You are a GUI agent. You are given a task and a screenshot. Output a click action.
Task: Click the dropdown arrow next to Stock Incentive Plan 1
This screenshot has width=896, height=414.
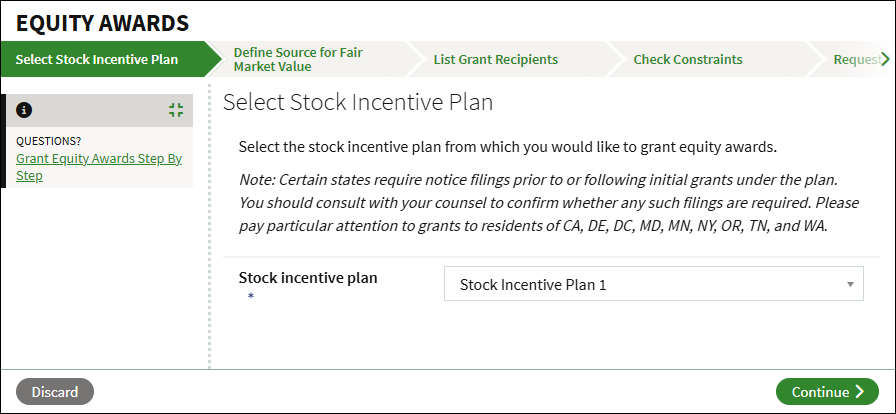[850, 284]
